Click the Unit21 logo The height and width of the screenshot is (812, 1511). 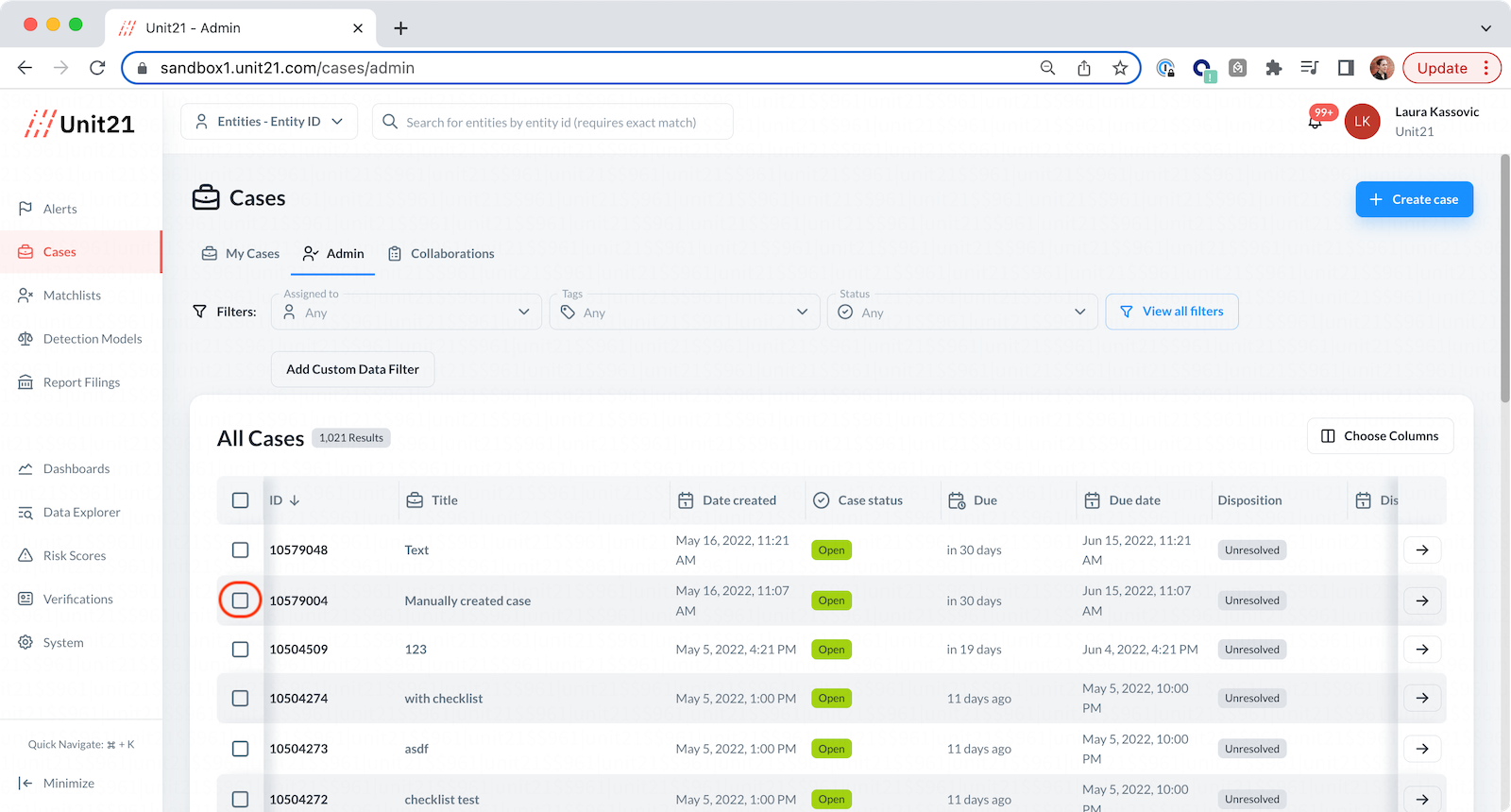[x=79, y=124]
